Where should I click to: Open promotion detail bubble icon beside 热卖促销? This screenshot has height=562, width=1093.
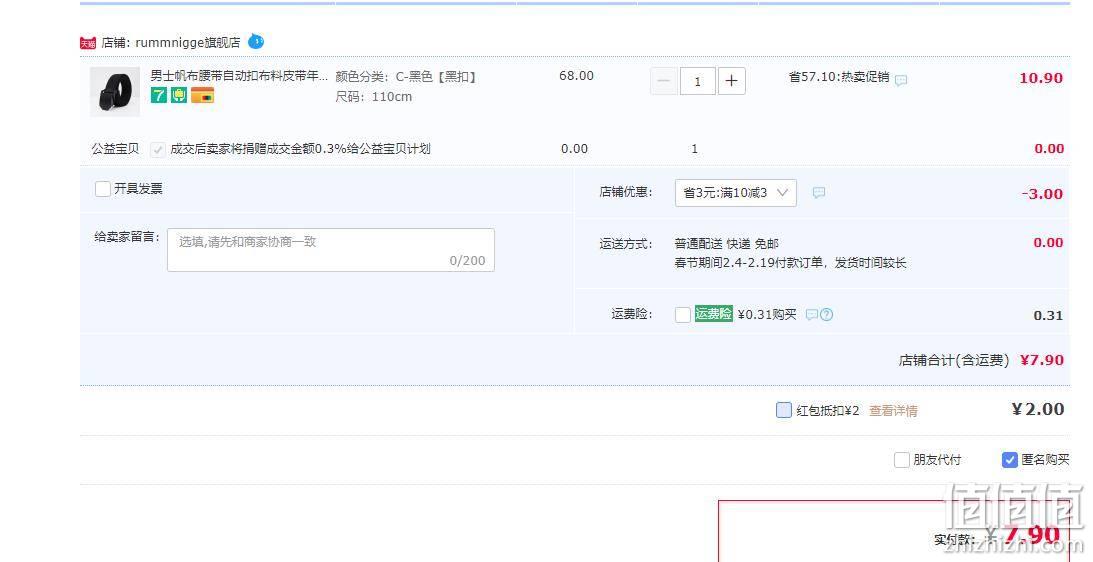click(901, 80)
